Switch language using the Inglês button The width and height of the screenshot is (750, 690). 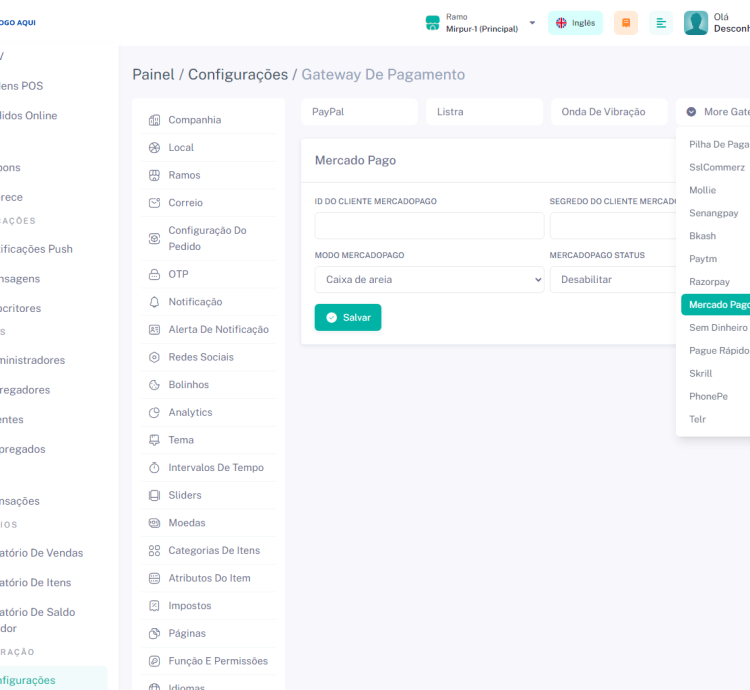click(x=575, y=23)
